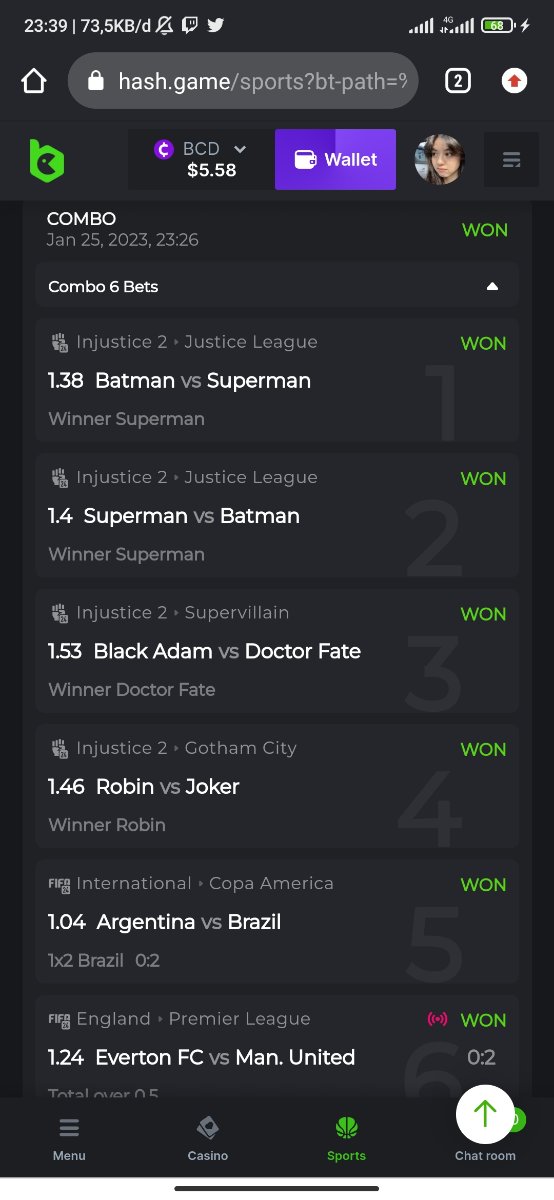Select the Robin vs Joker bet
Image resolution: width=554 pixels, height=1200 pixels.
[277, 786]
